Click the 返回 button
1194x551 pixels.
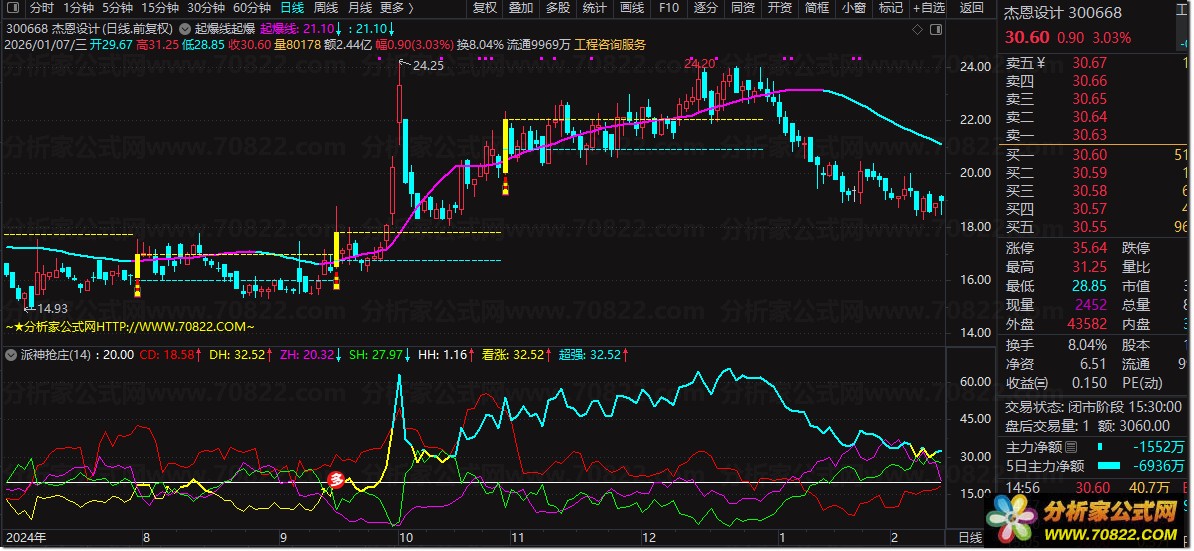click(971, 8)
